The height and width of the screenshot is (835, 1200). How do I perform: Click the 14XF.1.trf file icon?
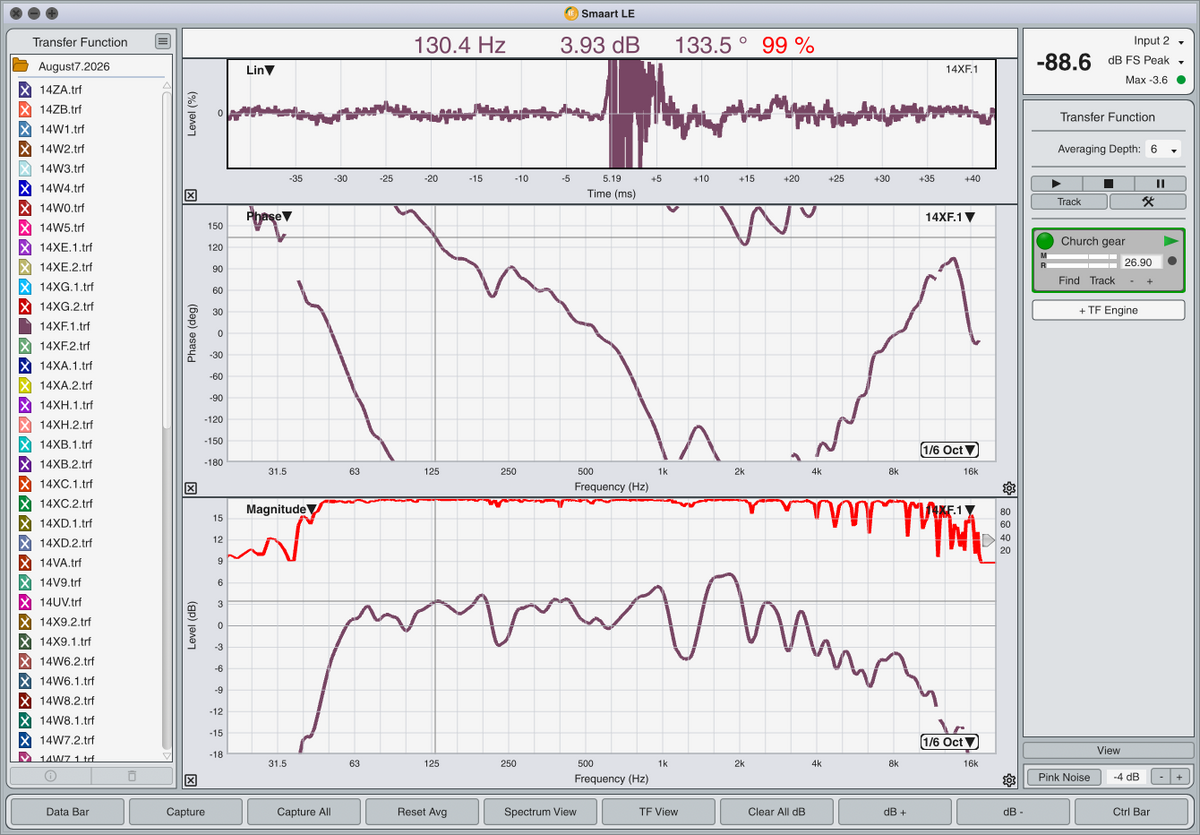tap(26, 326)
